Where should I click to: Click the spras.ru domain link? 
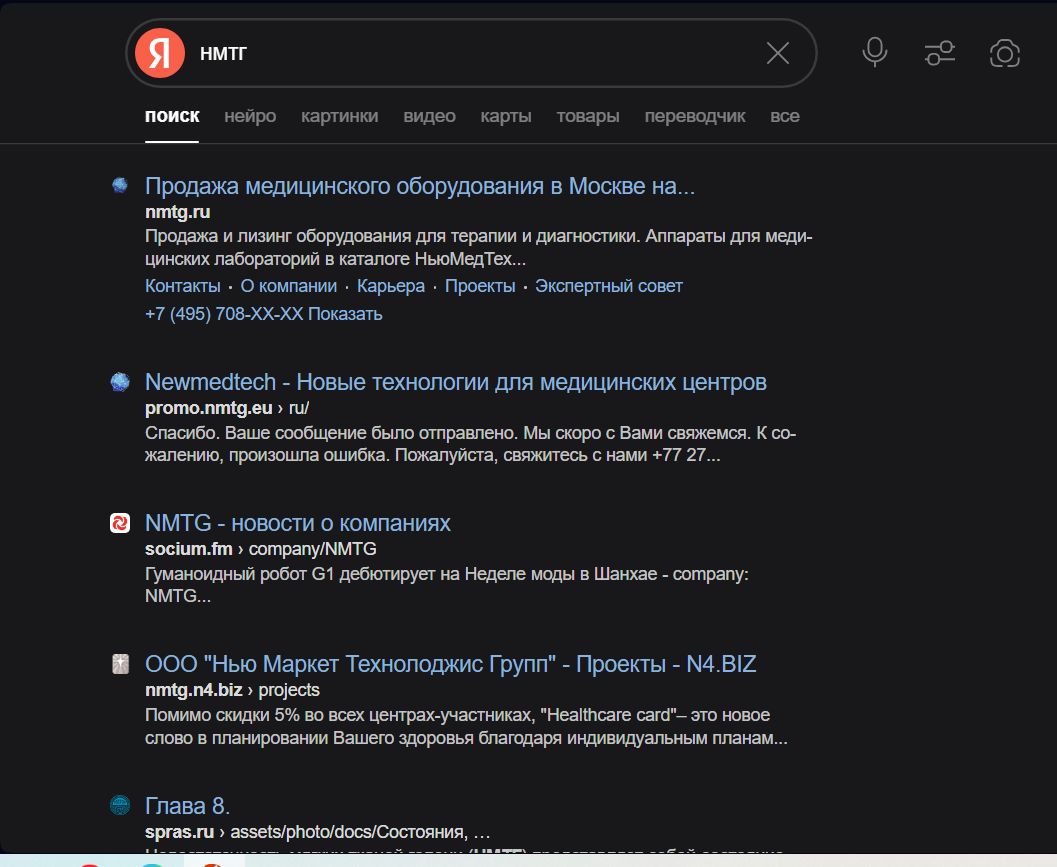tap(179, 831)
